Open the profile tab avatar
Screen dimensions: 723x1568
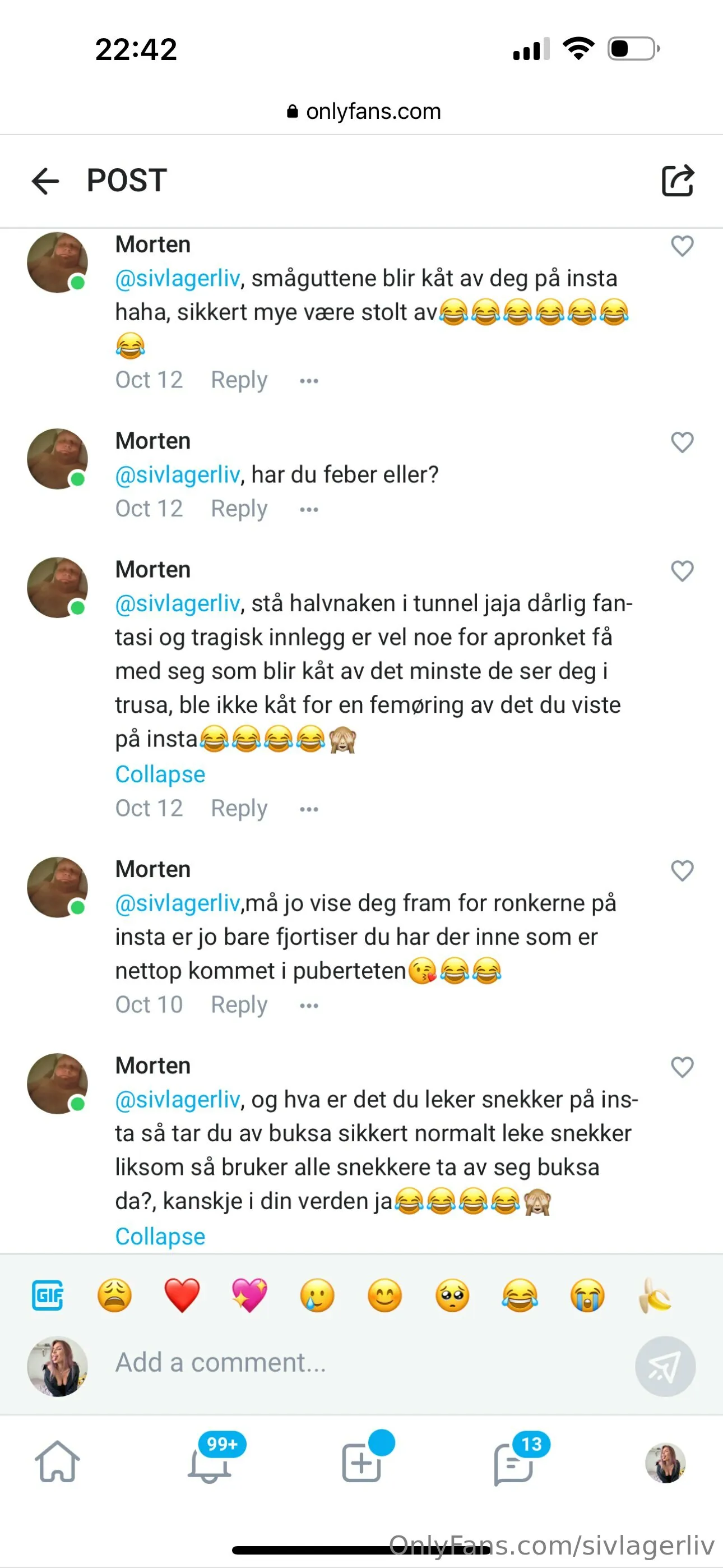[665, 1462]
